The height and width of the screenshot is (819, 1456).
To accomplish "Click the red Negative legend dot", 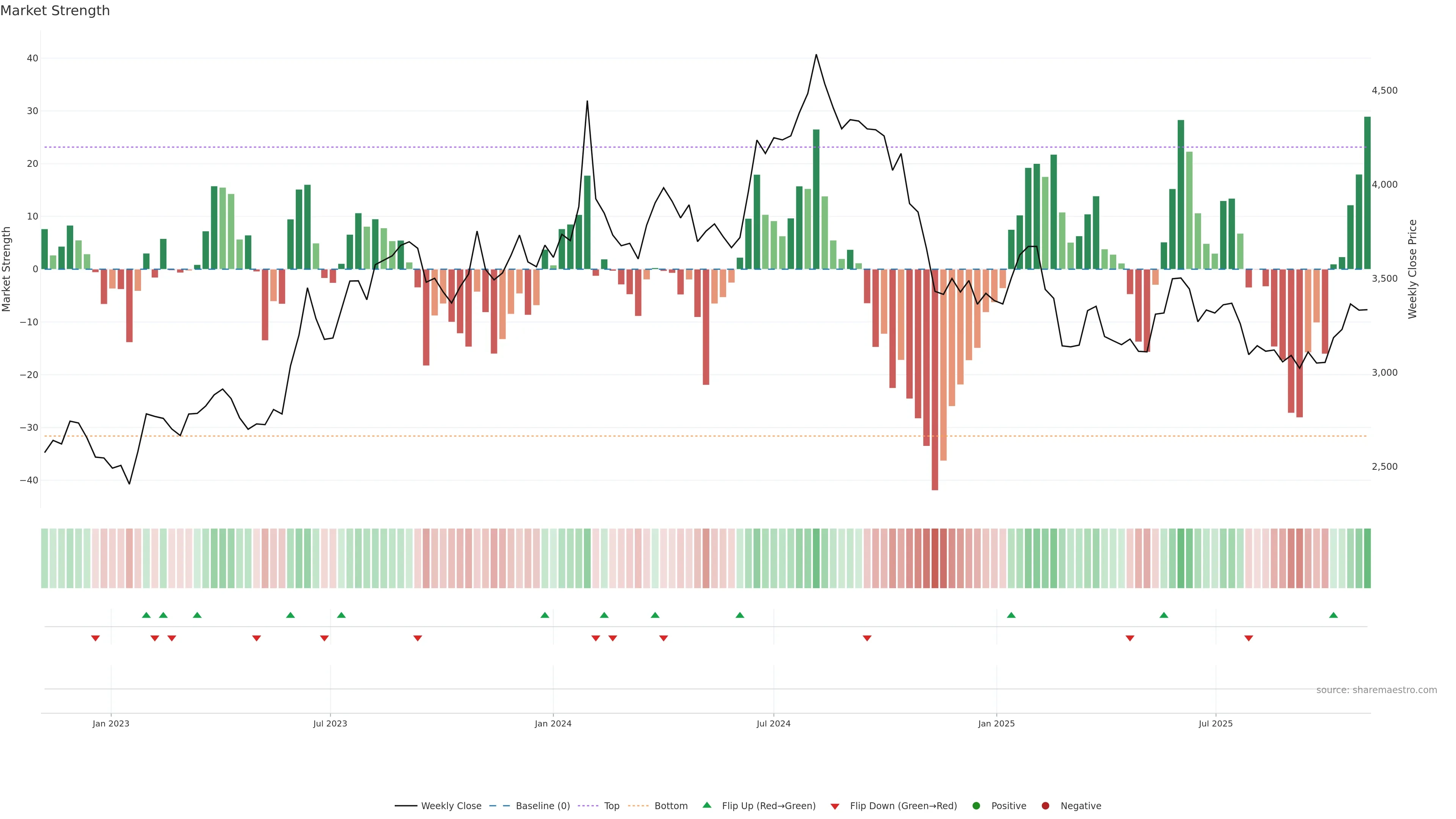I will (x=1045, y=805).
